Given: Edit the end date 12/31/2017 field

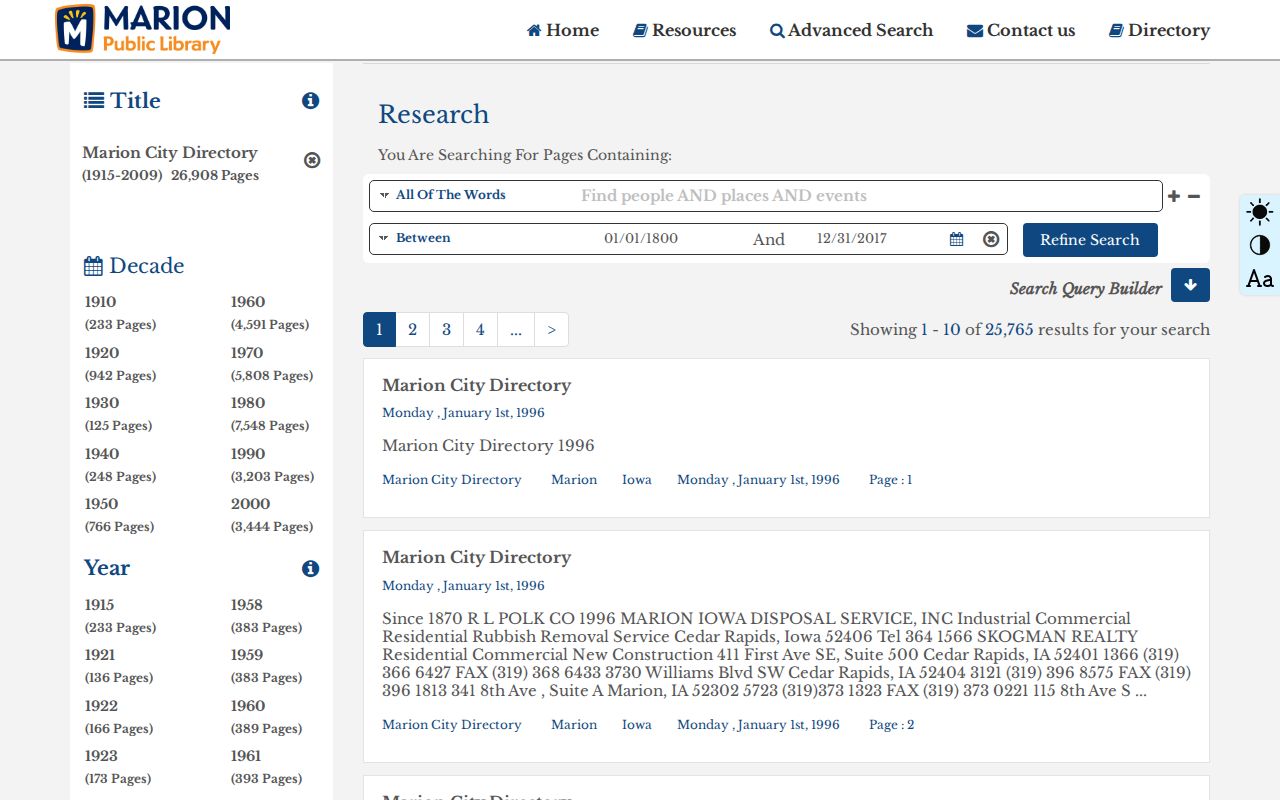Looking at the screenshot, I should point(852,239).
